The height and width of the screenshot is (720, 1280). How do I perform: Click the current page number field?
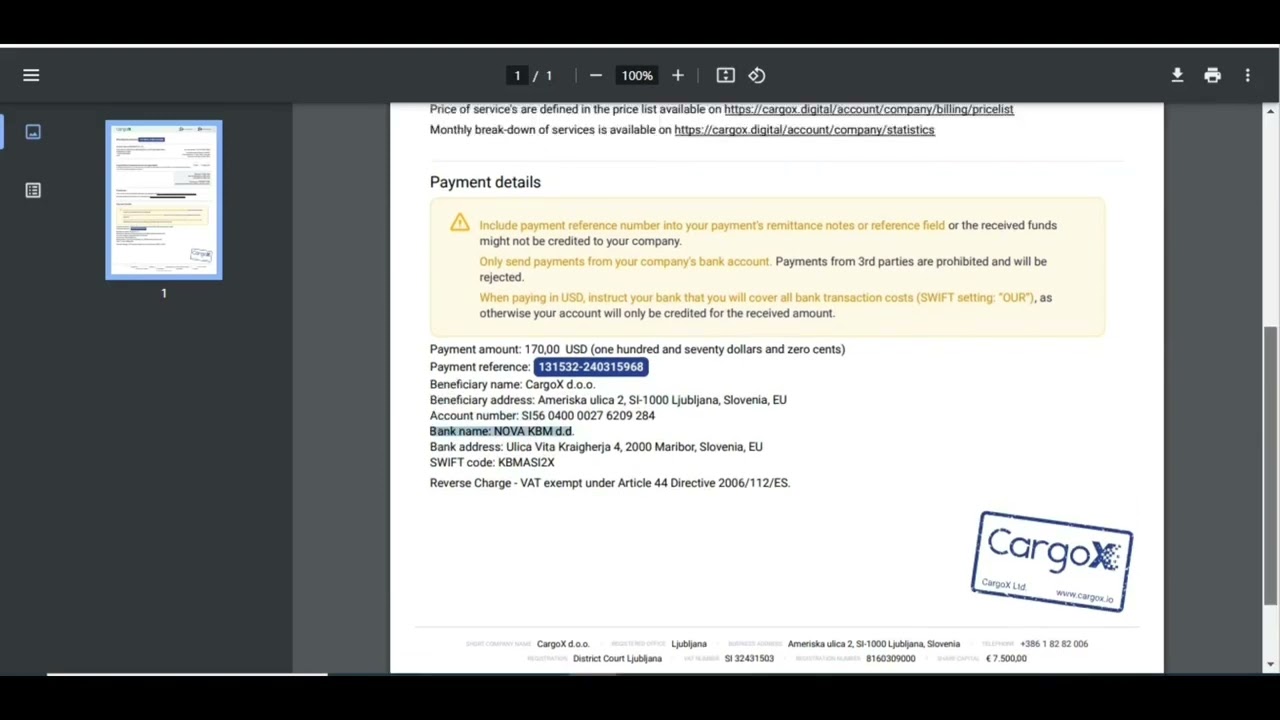pyautogui.click(x=517, y=75)
